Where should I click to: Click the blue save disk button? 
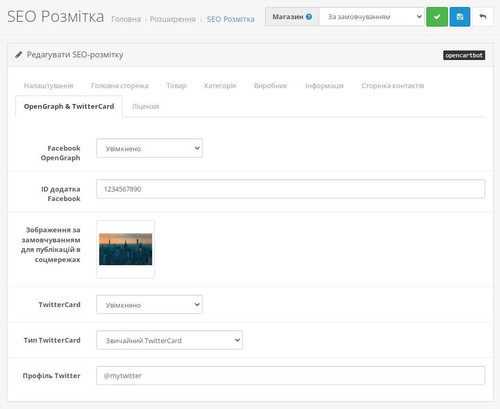pyautogui.click(x=460, y=17)
